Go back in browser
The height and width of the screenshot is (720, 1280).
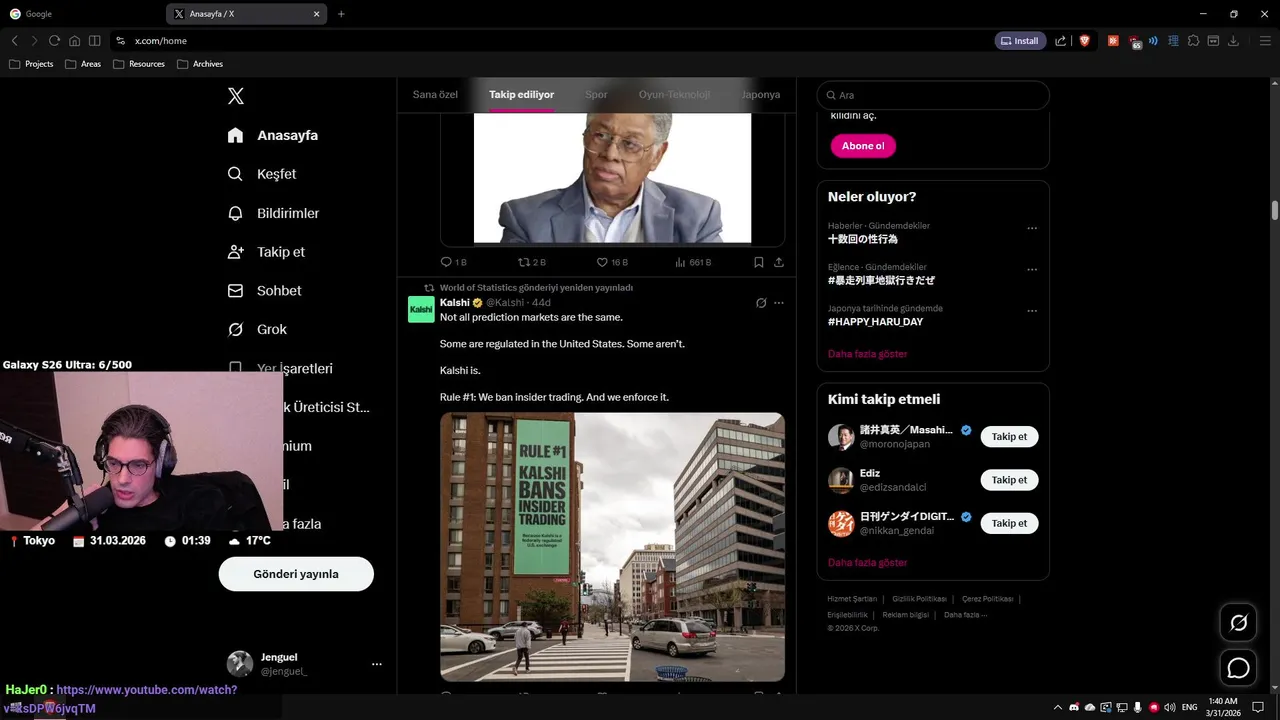(14, 41)
